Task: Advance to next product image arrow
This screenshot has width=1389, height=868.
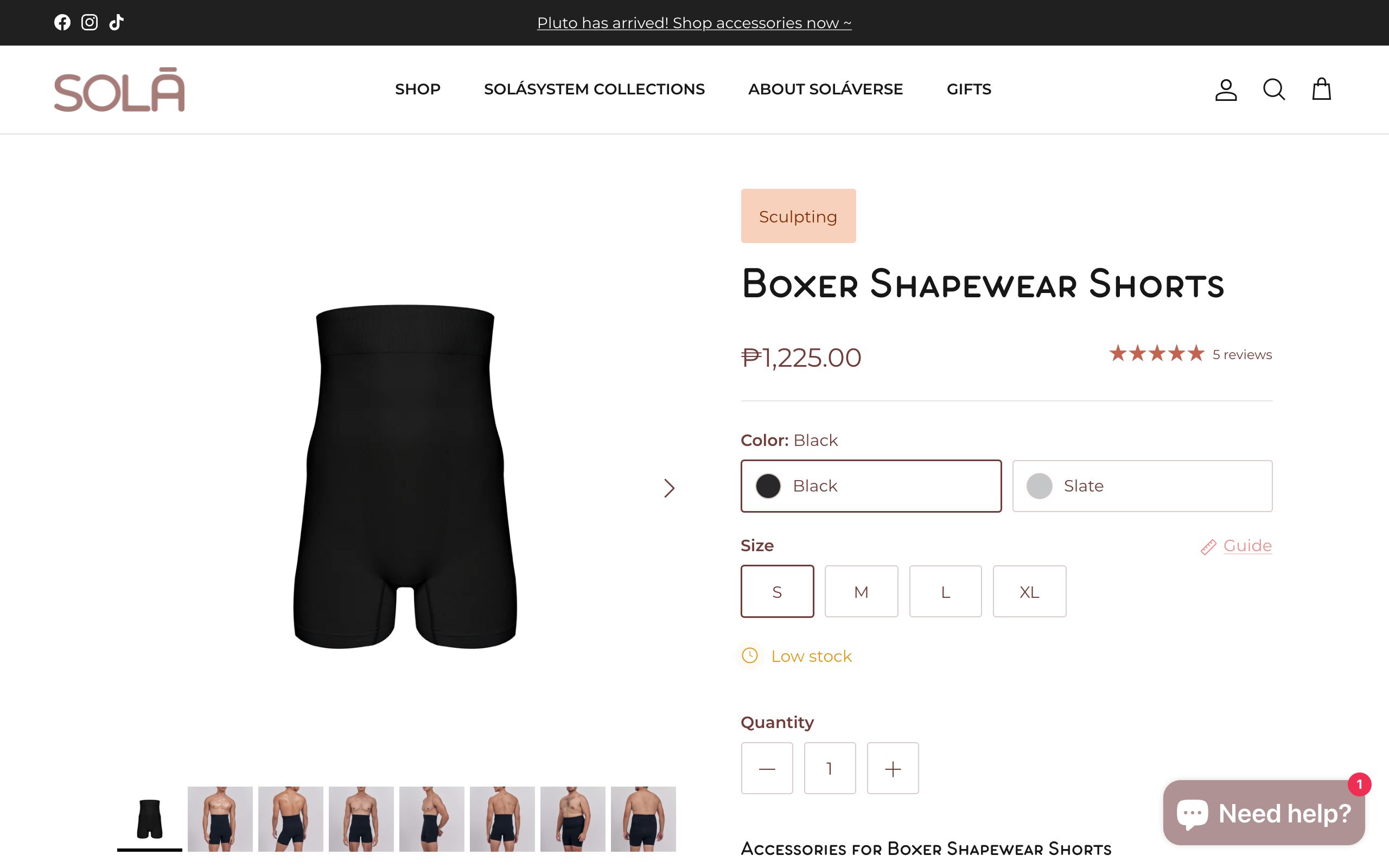Action: [668, 488]
